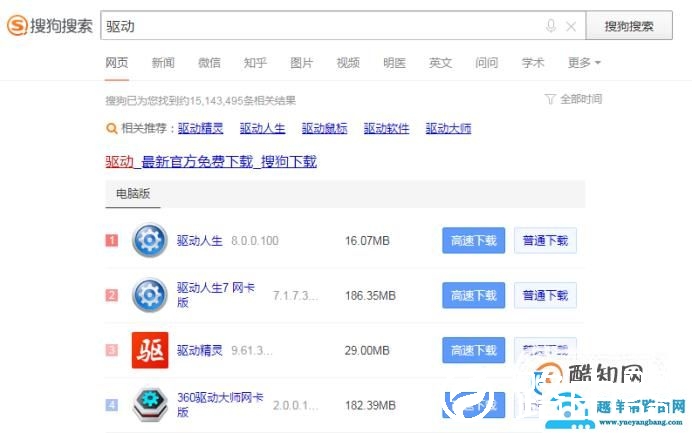Screen dimensions: 692x433
Task: Switch to the 微信 tab
Action: click(209, 63)
